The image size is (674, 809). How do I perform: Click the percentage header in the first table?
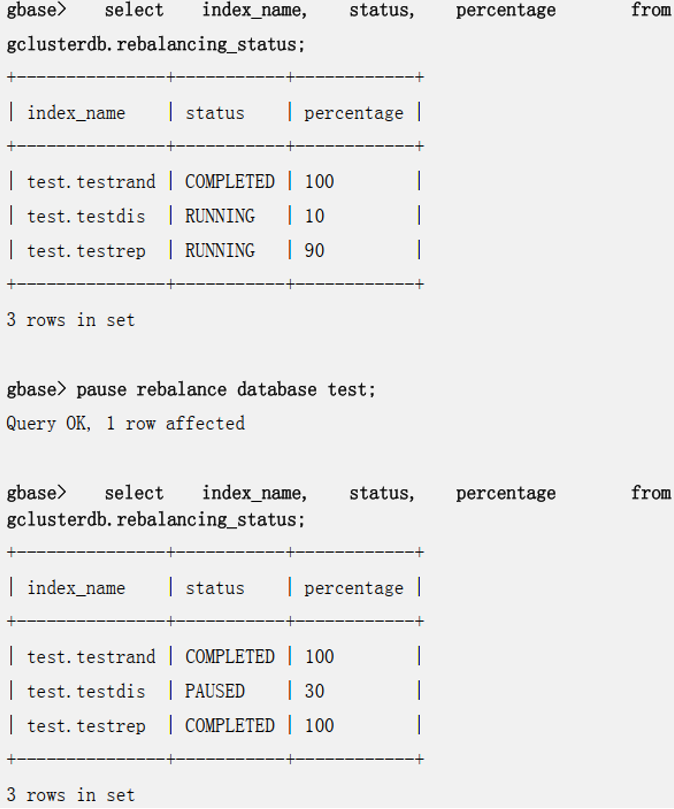click(353, 113)
